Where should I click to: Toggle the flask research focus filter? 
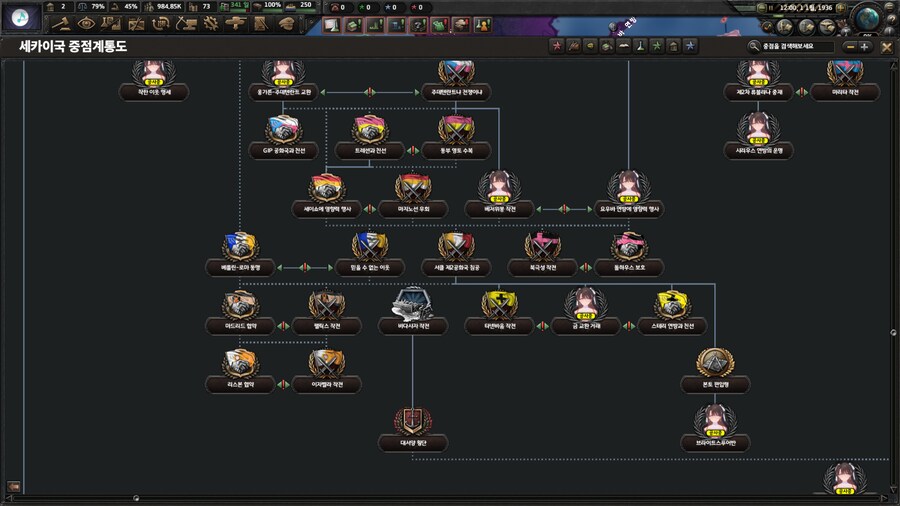pyautogui.click(x=640, y=46)
